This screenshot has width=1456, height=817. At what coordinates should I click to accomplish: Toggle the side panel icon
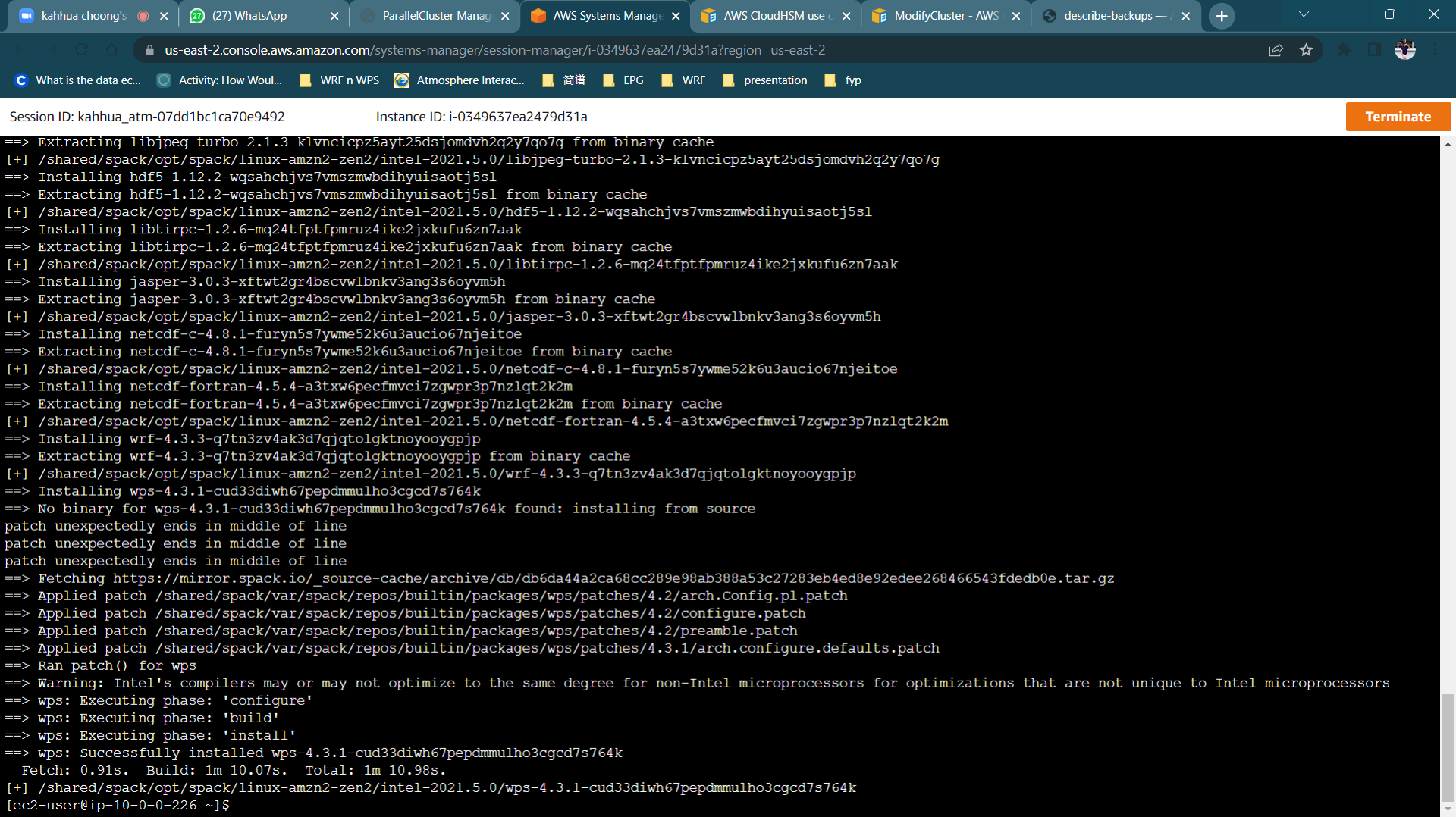coord(1374,50)
